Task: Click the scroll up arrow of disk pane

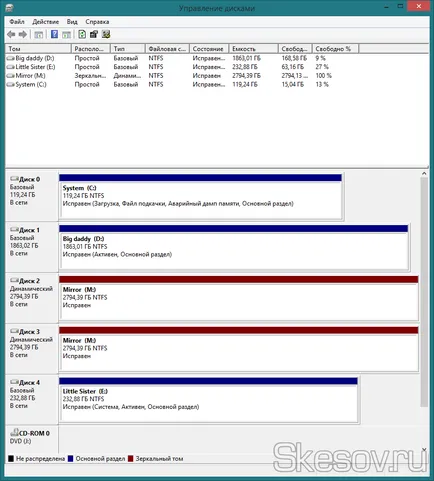Action: pyautogui.click(x=424, y=173)
